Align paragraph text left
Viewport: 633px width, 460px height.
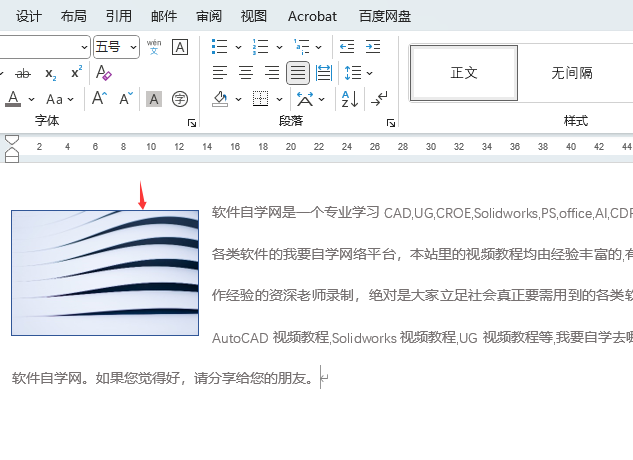click(x=220, y=73)
